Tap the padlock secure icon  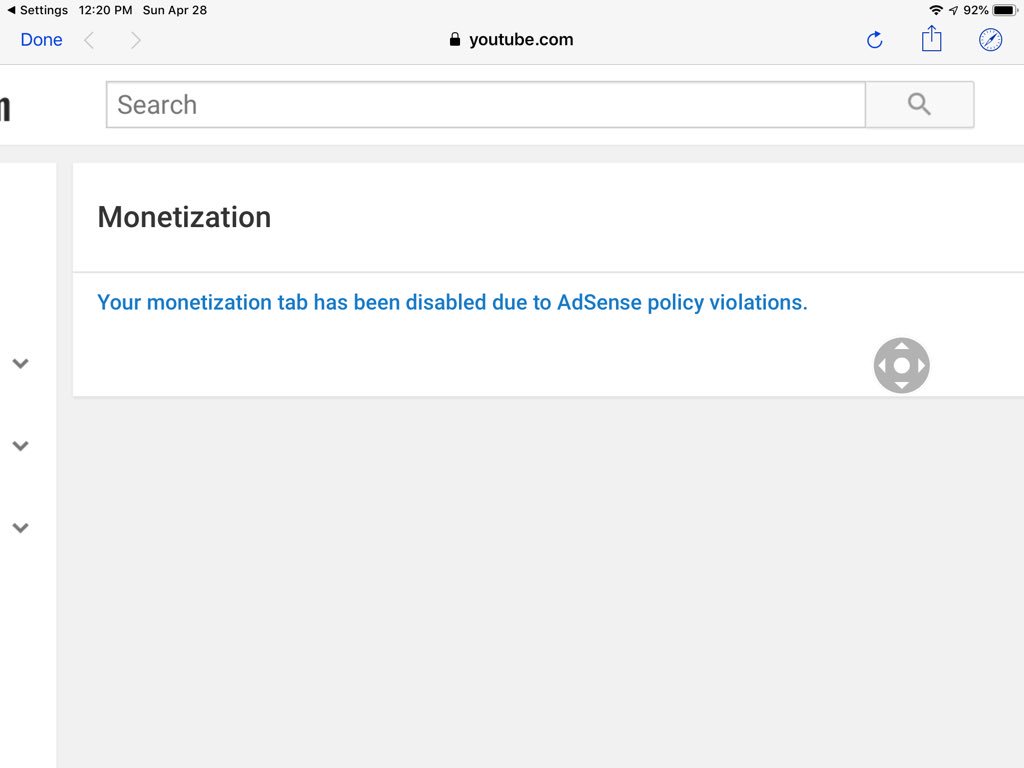(455, 39)
